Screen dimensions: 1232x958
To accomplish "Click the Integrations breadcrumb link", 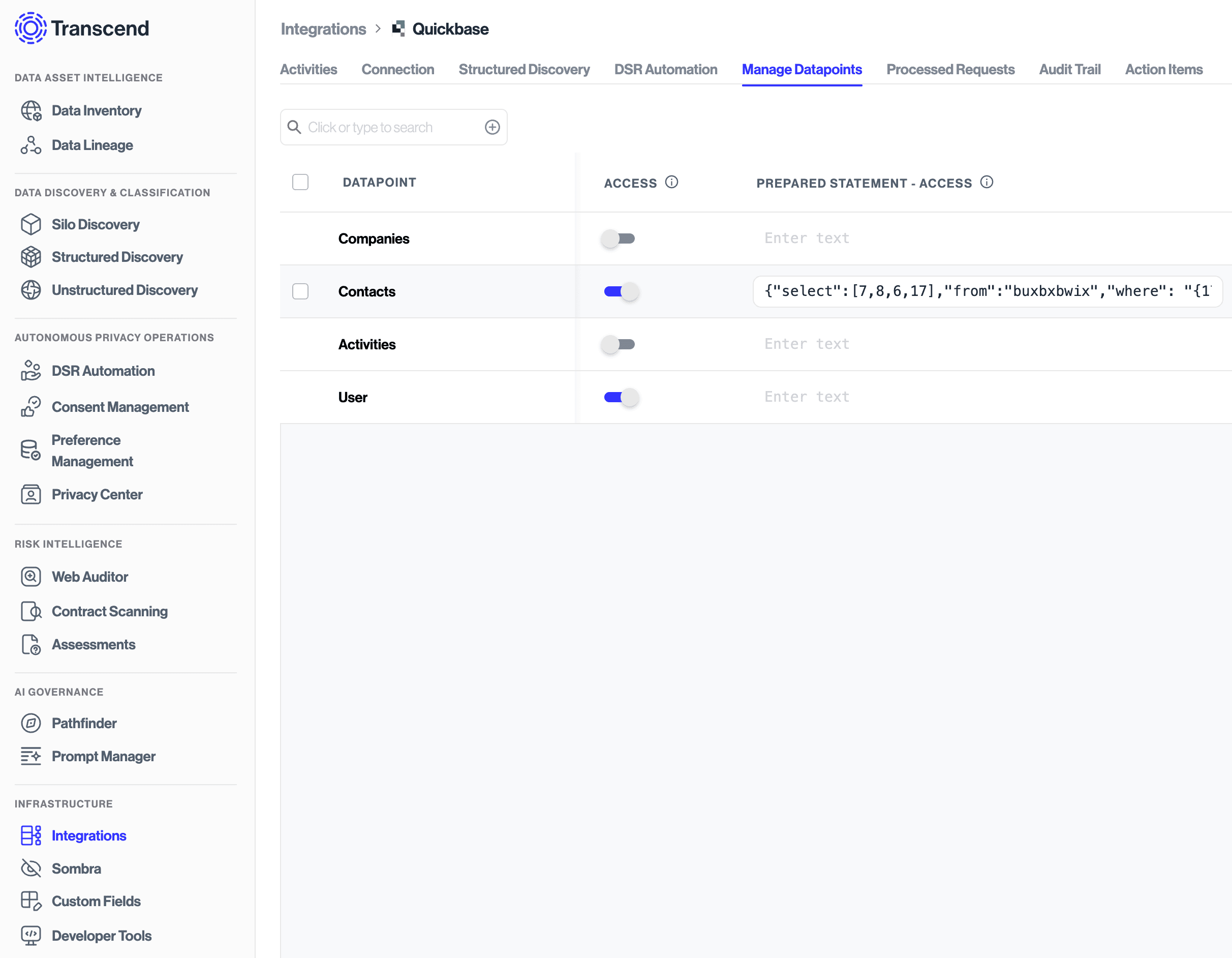I will (323, 29).
